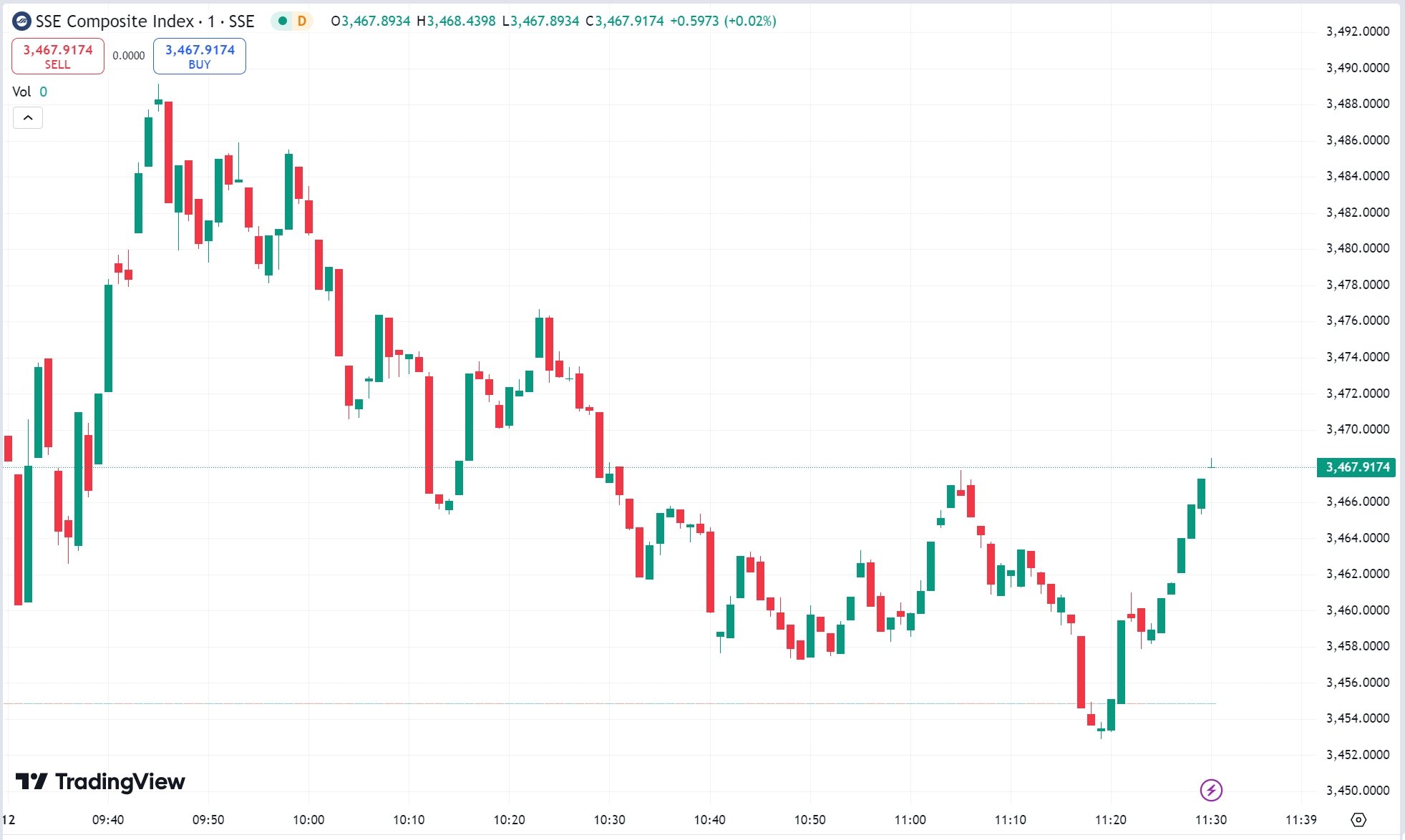Click the green market status dot

[283, 21]
